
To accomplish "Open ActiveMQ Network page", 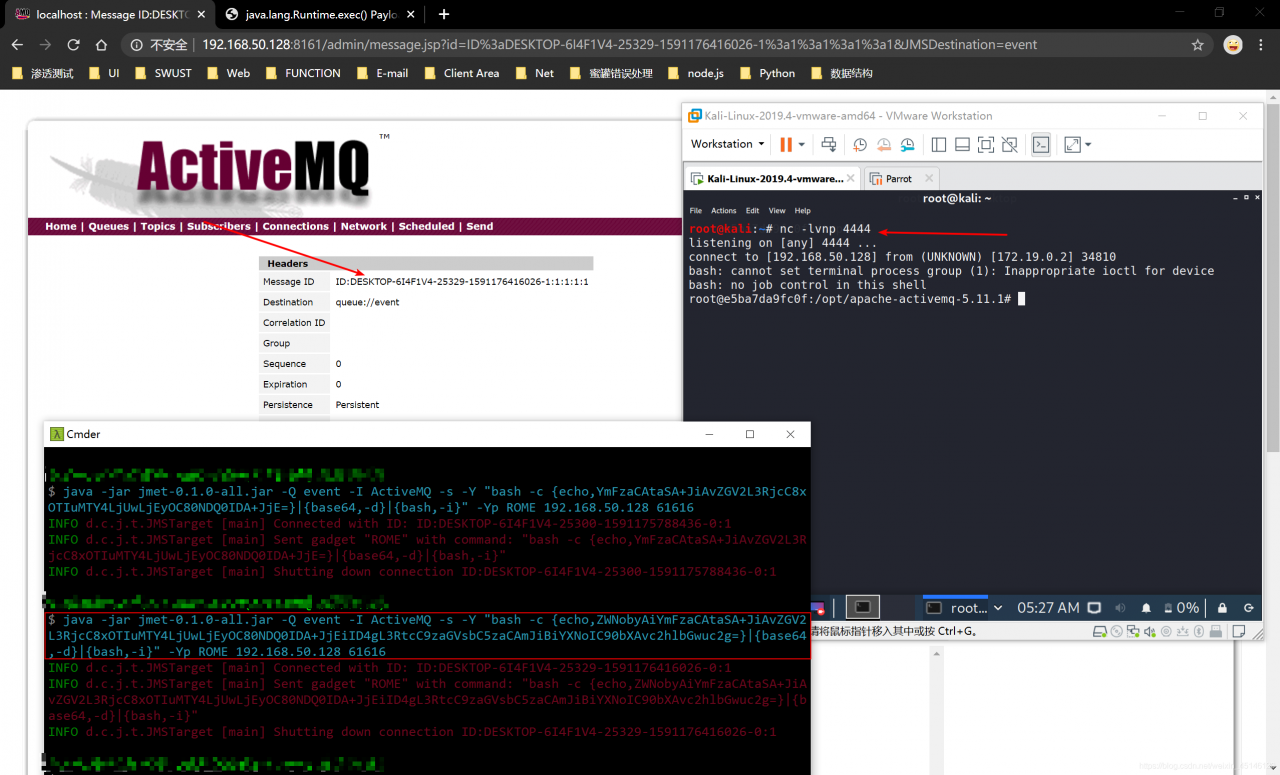I will coord(364,226).
